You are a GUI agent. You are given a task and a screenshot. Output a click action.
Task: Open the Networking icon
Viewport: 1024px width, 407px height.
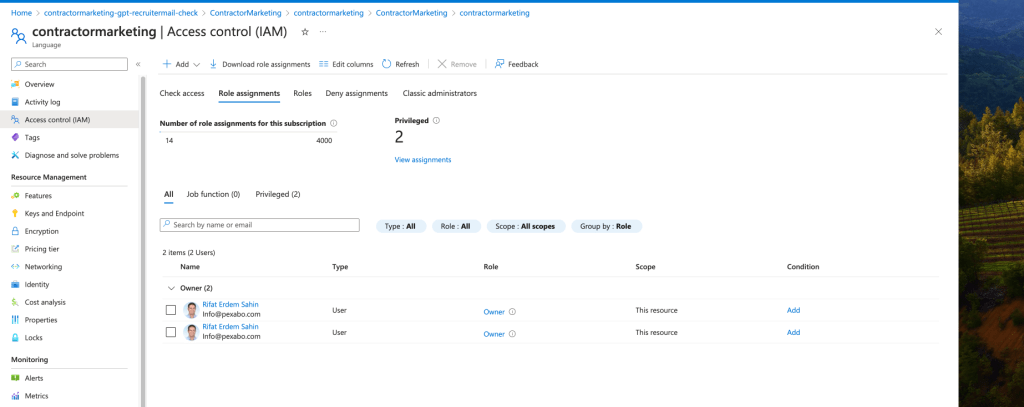tap(15, 267)
